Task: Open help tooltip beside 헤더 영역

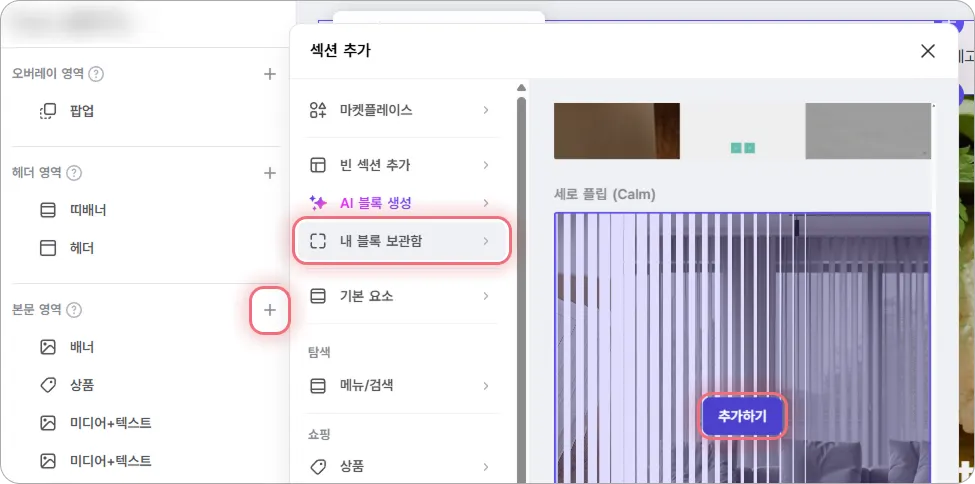Action: pyautogui.click(x=74, y=172)
